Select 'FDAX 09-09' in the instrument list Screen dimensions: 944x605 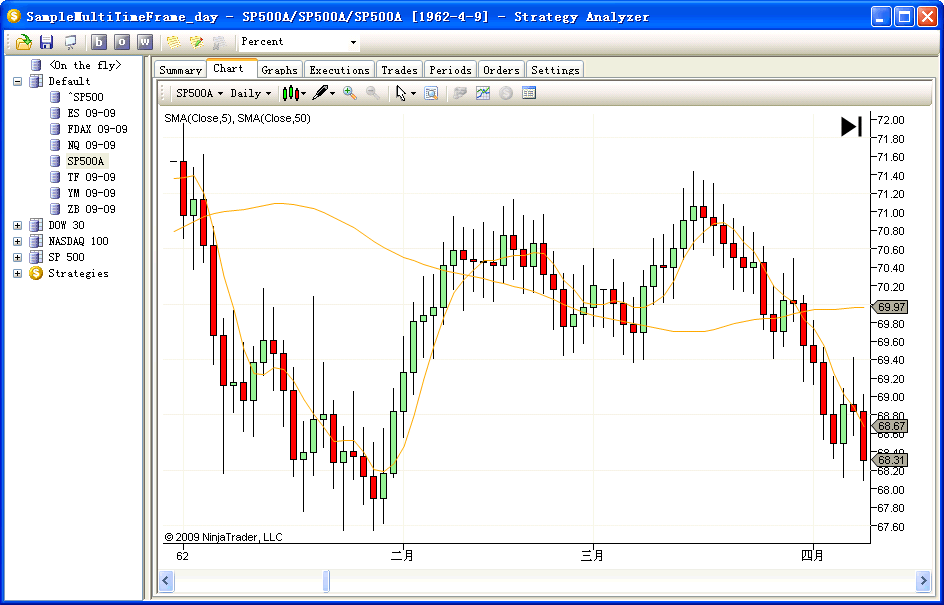pos(98,129)
